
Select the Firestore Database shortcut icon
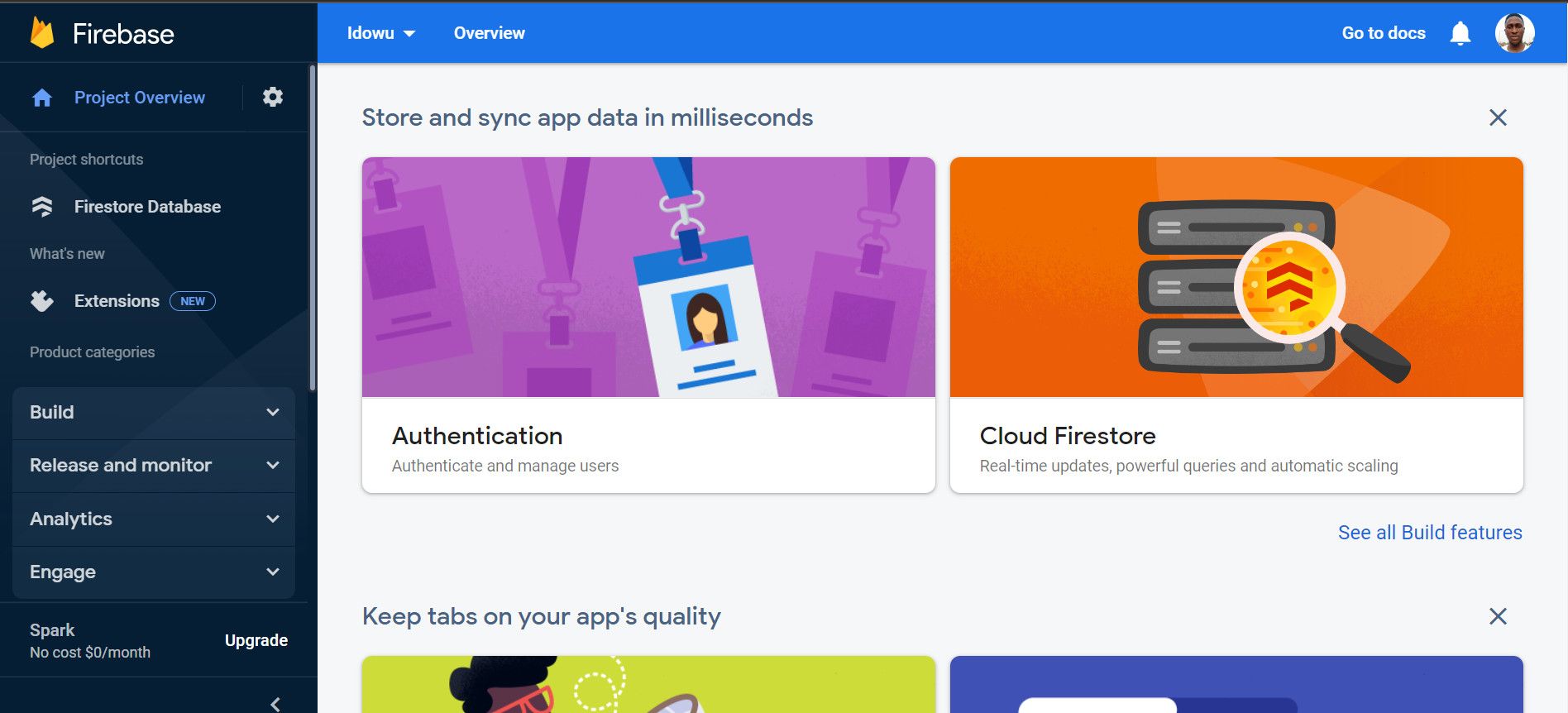[41, 206]
